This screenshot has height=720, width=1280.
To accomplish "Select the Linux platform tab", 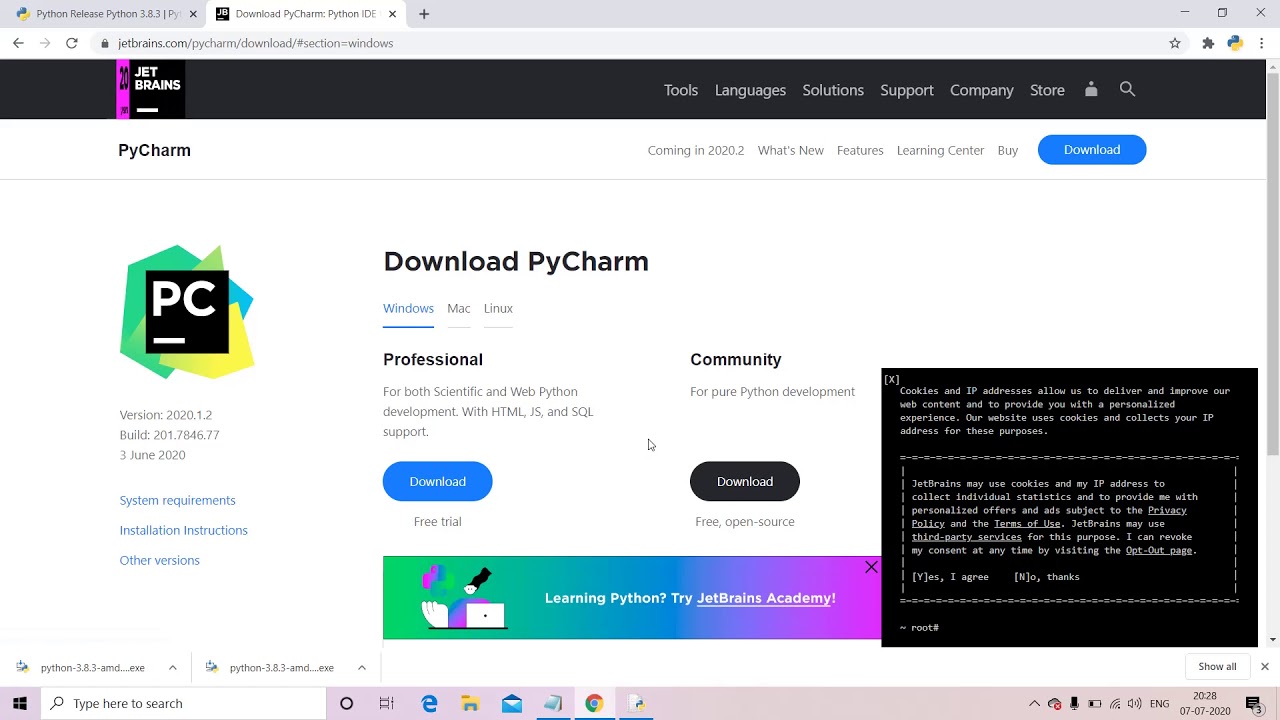I will coord(498,309).
